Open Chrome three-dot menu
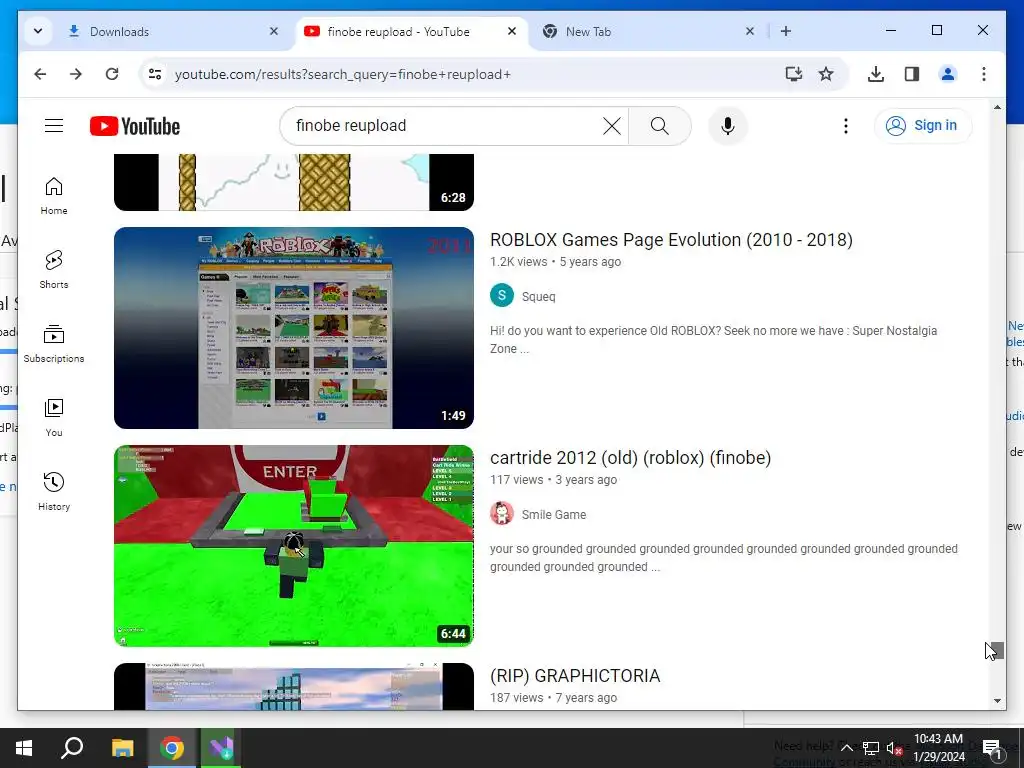 click(984, 74)
